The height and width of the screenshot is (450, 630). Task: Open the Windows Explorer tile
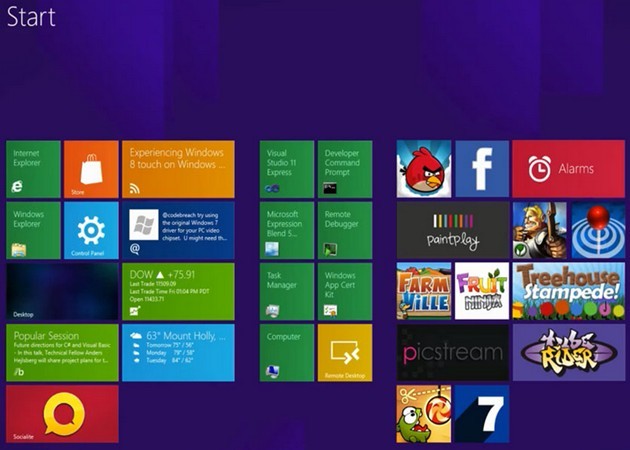click(33, 230)
